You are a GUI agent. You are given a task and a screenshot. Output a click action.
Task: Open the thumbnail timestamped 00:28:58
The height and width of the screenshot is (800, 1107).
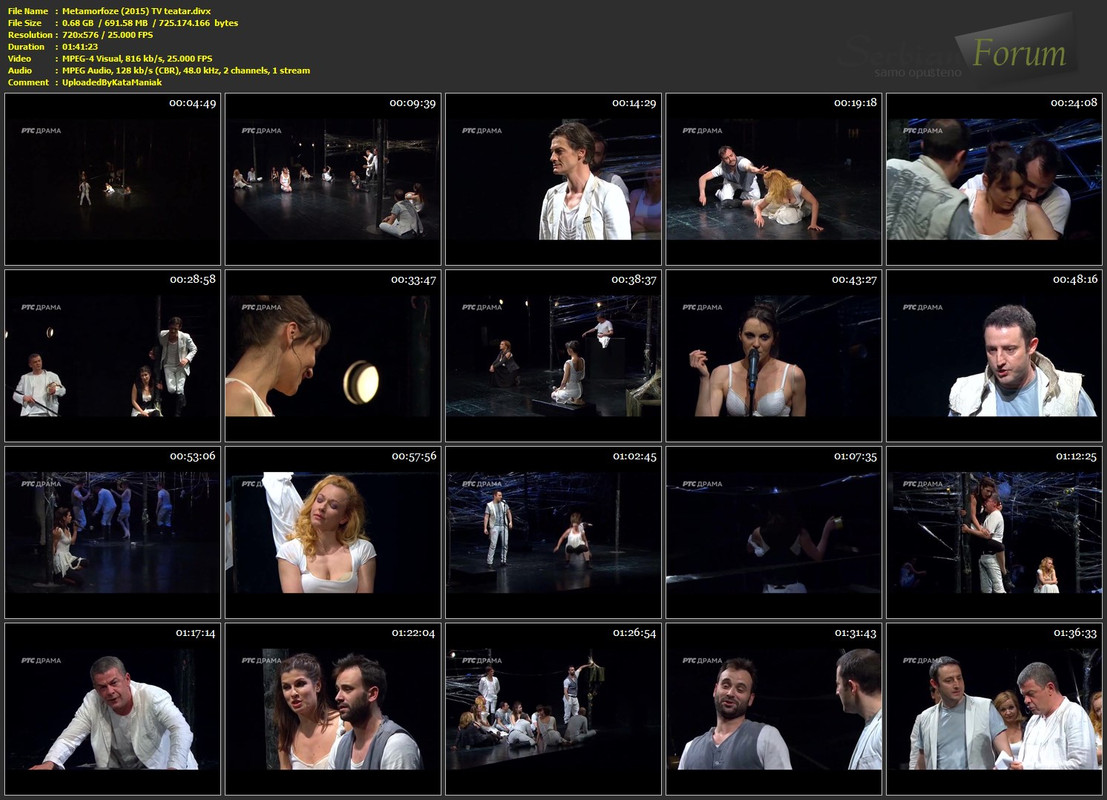tap(112, 356)
